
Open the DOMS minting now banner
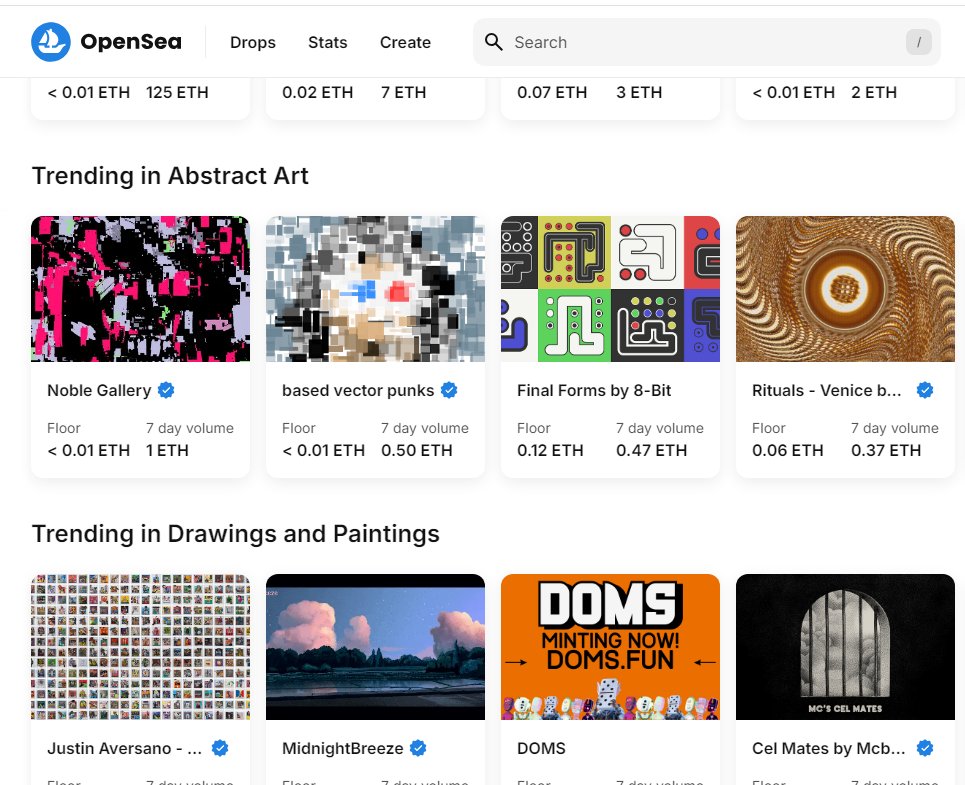coord(611,647)
